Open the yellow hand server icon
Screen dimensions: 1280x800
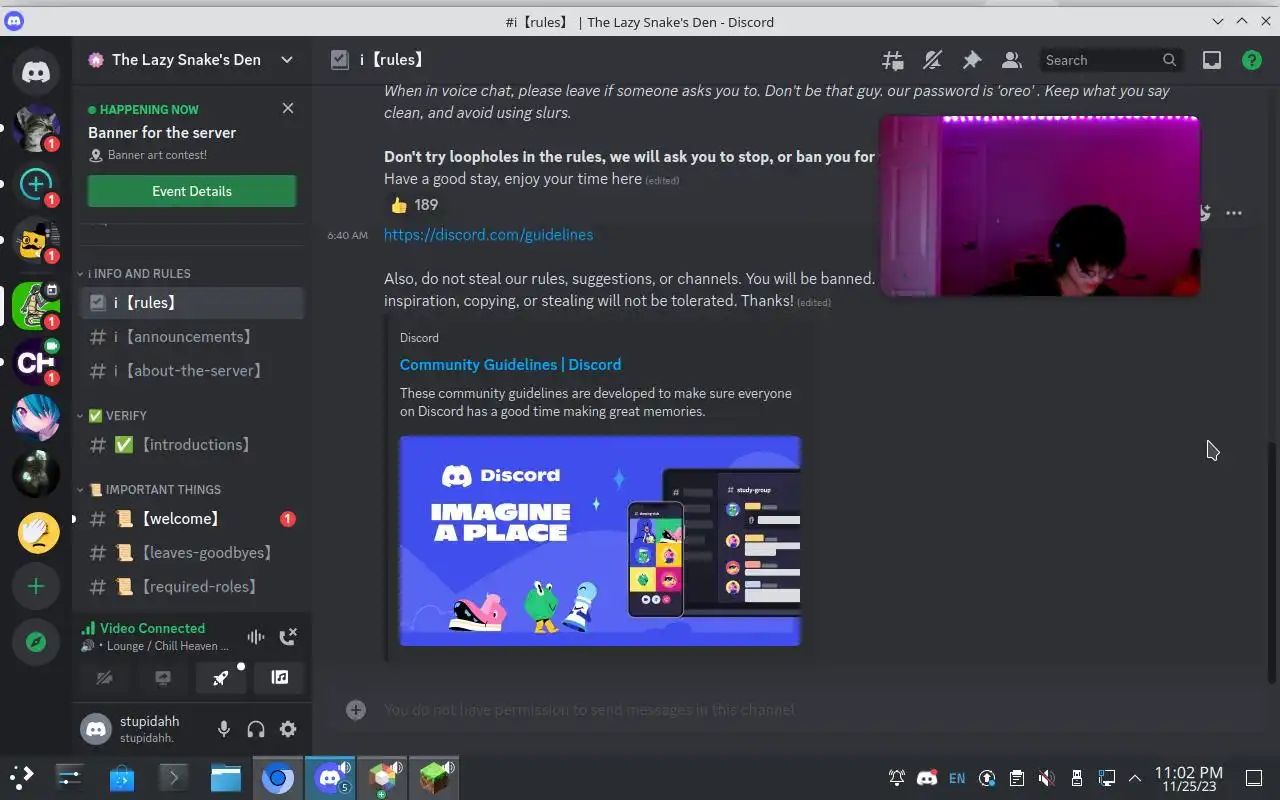pos(36,530)
